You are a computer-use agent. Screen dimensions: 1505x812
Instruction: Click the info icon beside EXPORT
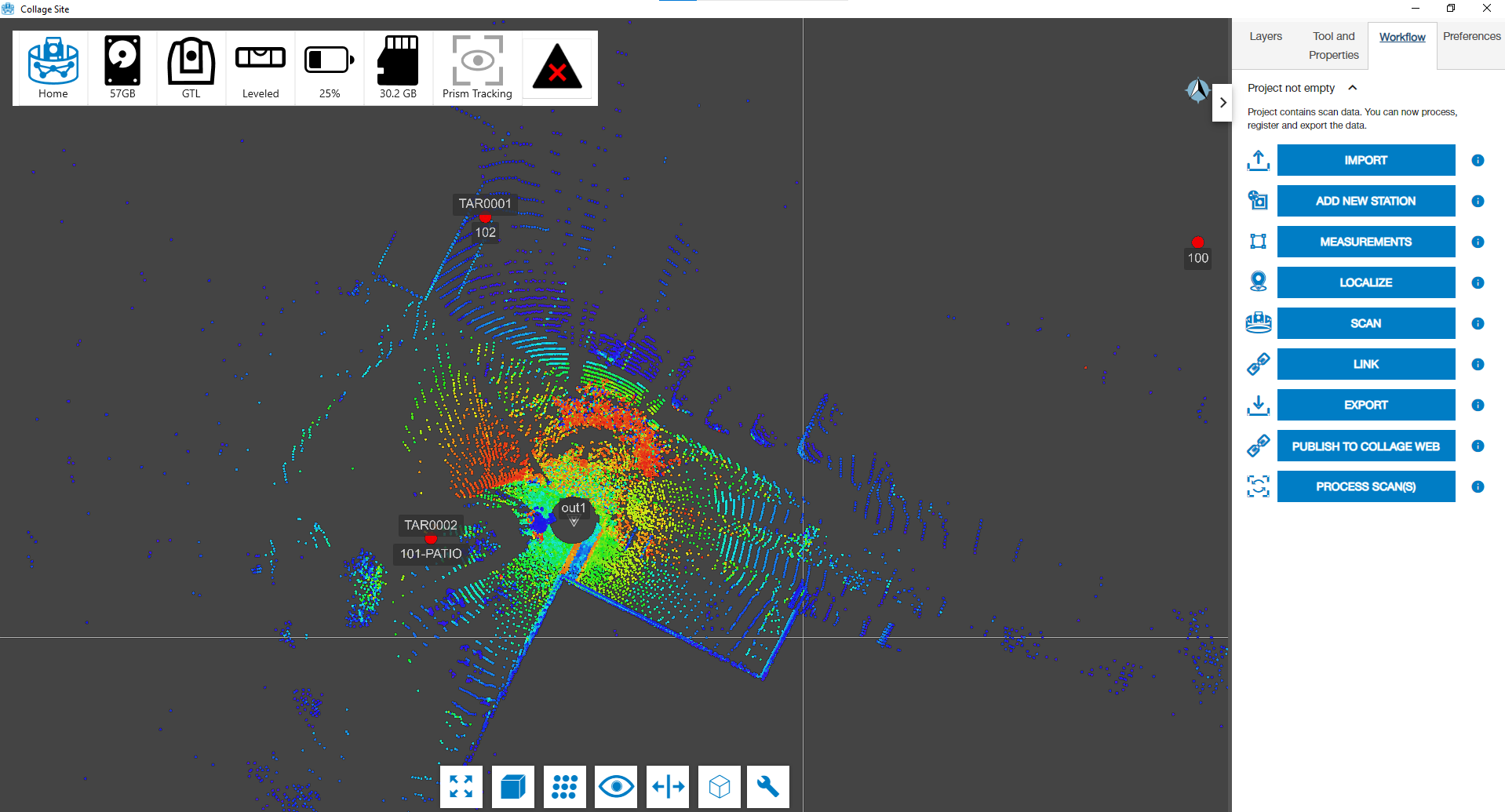point(1478,405)
